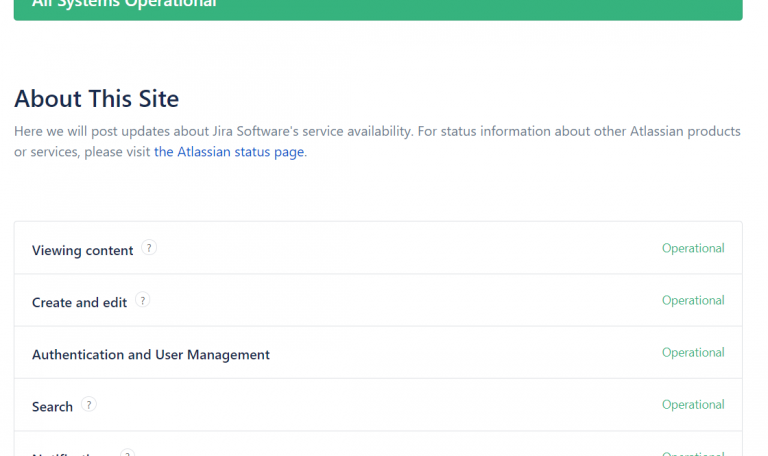Select the Viewing content component label

point(82,250)
